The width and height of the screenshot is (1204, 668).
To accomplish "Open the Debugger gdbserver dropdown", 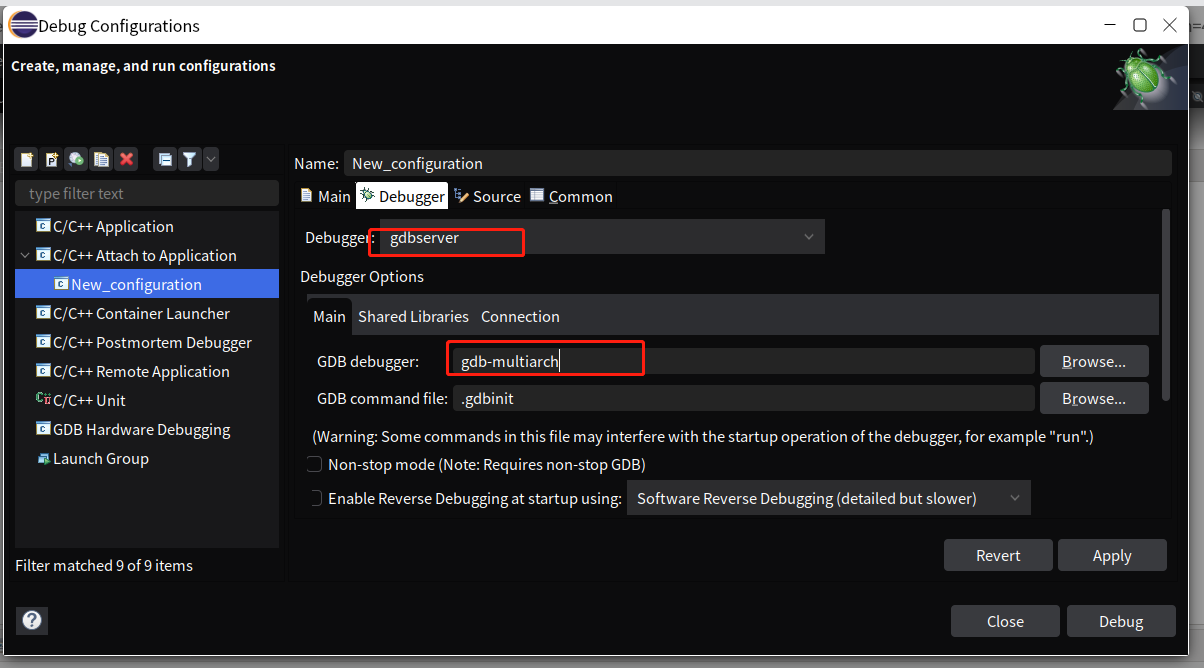I will point(602,237).
